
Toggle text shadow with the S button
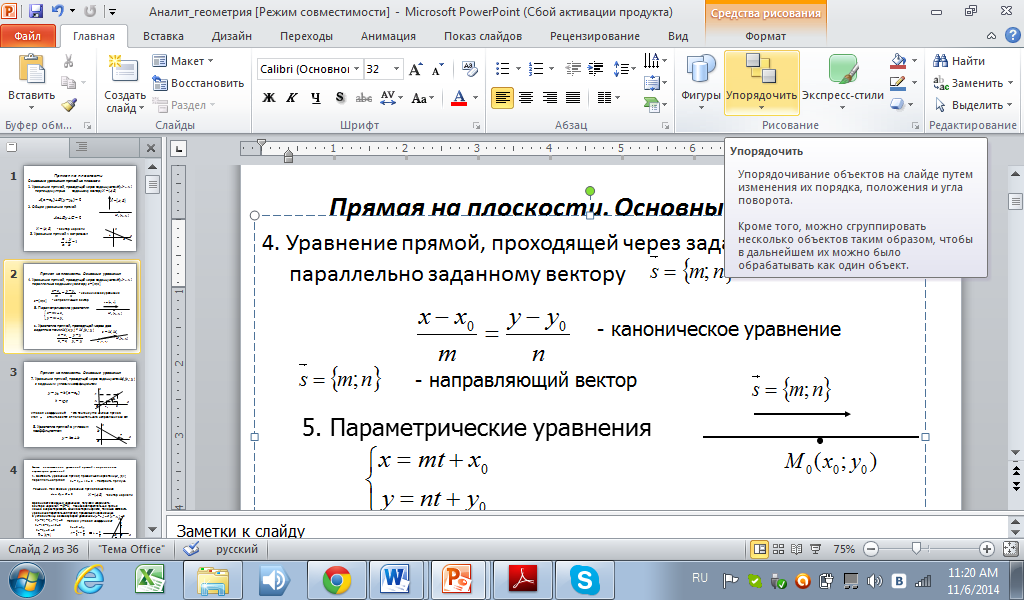(x=340, y=97)
